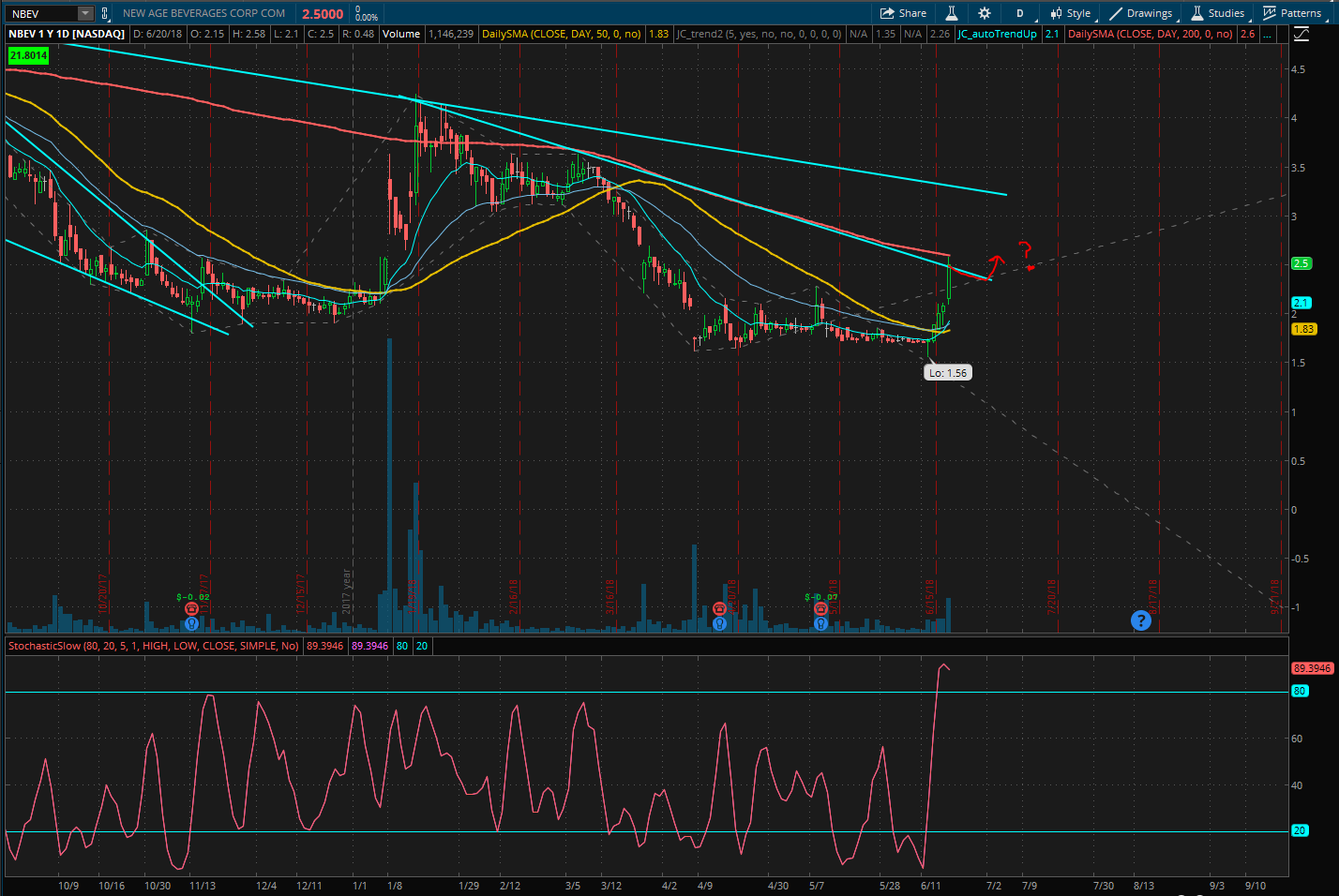Click the 6/11 date on the time axis
Image resolution: width=1339 pixels, height=896 pixels.
[931, 886]
